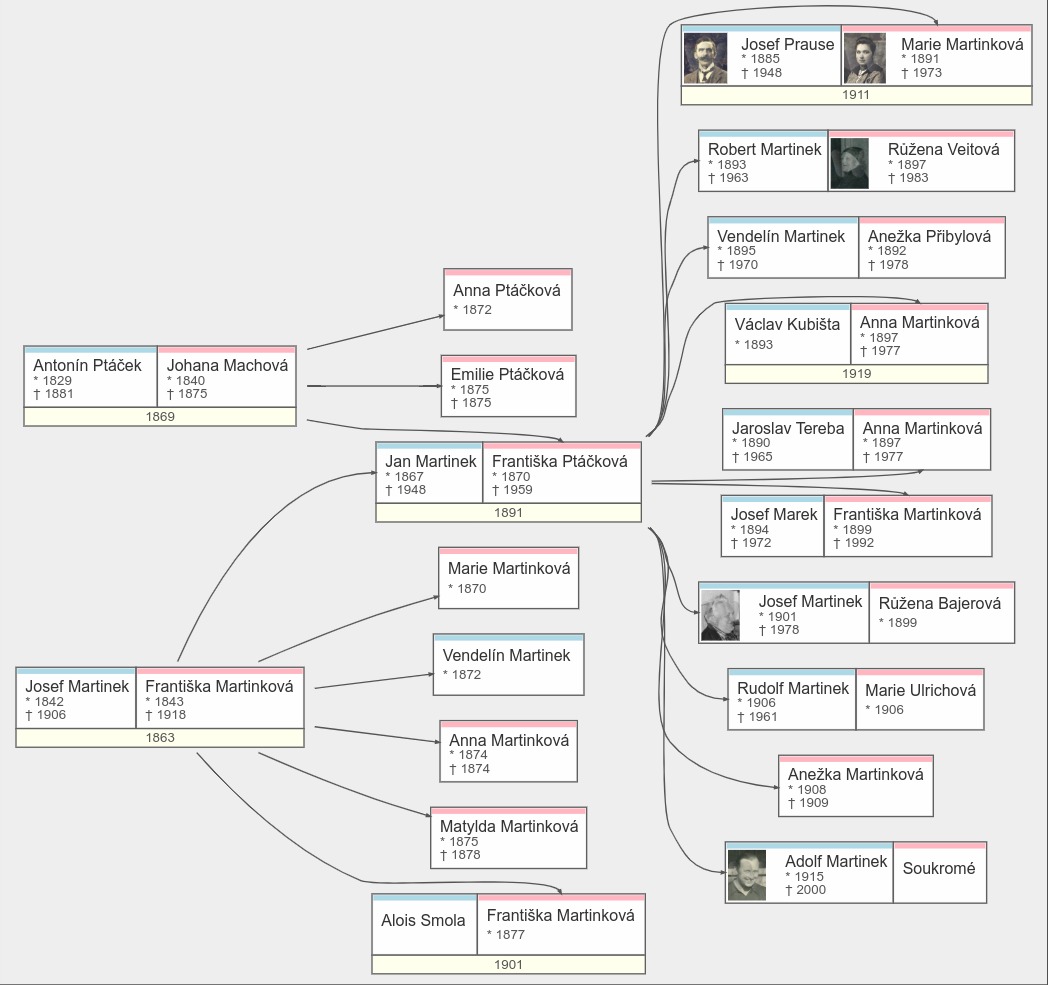
Task: Open Anežka Přibylová's card
Action: point(931,249)
